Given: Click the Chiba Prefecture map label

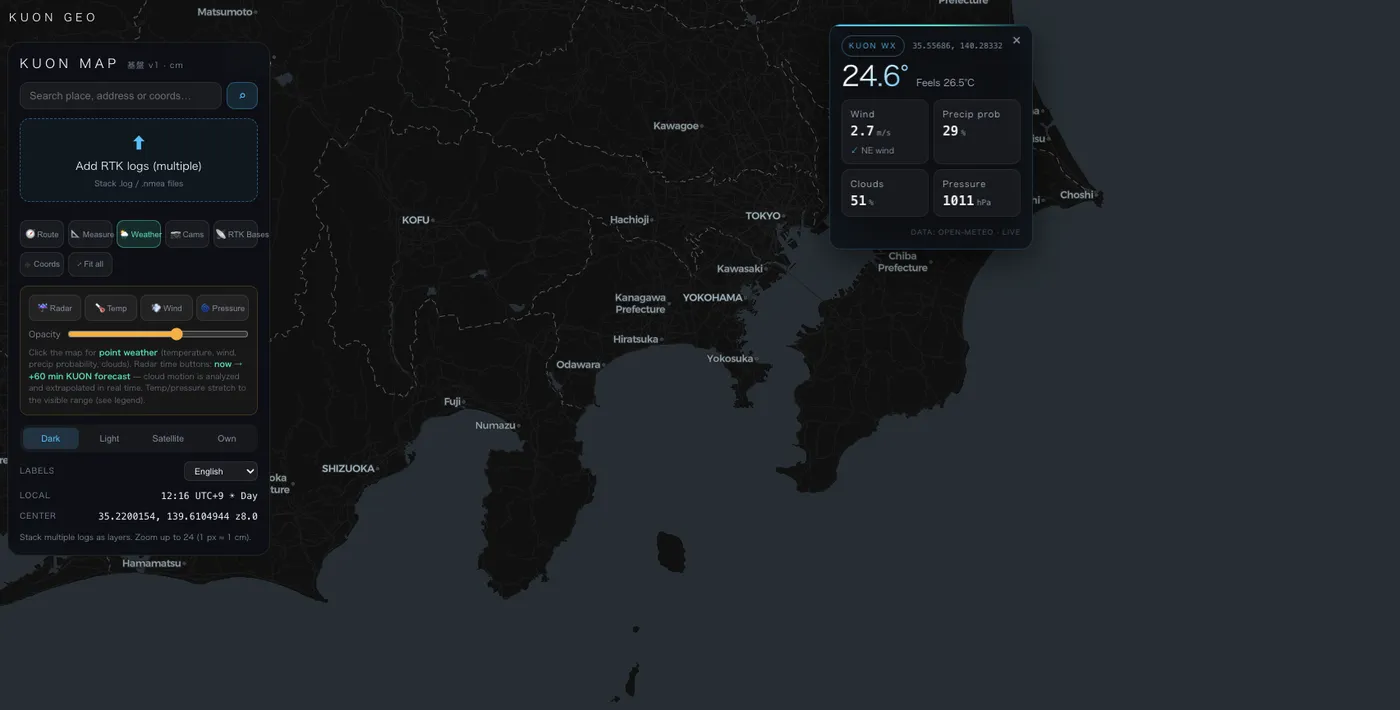Looking at the screenshot, I should pyautogui.click(x=903, y=262).
